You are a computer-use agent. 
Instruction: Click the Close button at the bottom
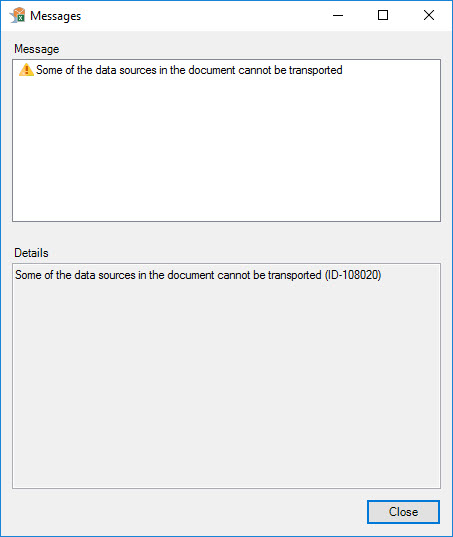click(x=403, y=512)
